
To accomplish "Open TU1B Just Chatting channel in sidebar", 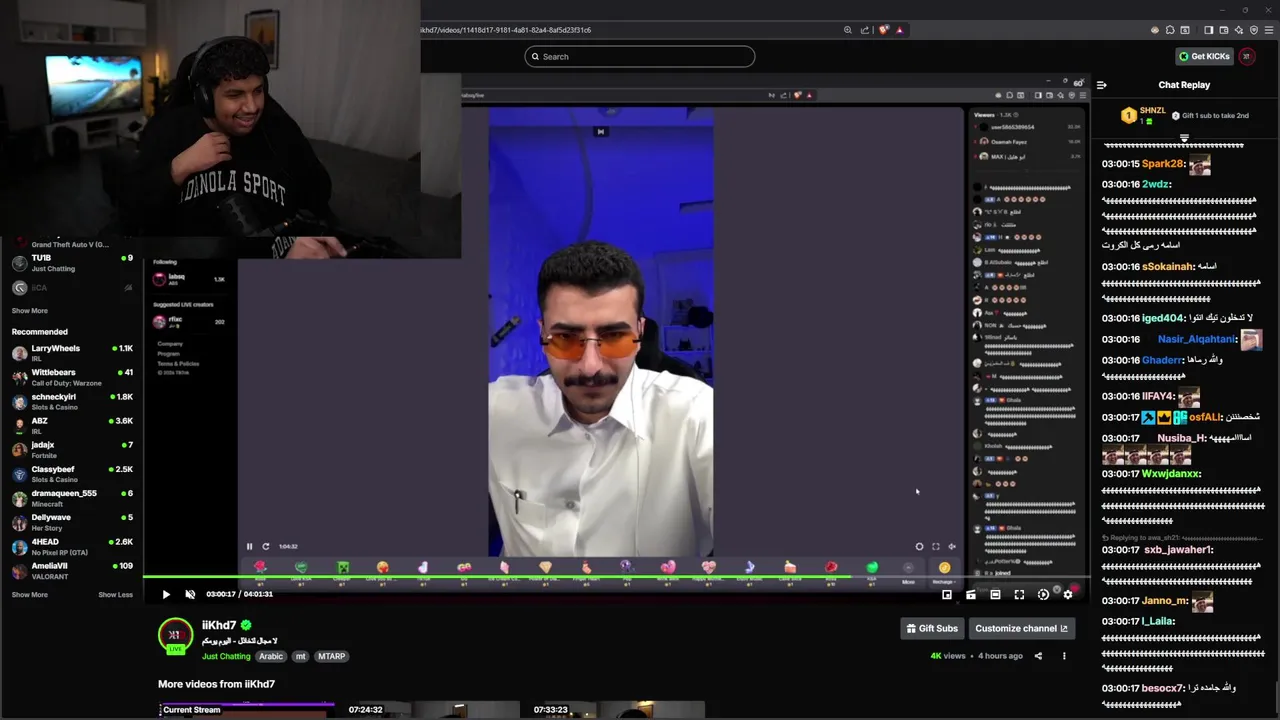I will (72, 263).
